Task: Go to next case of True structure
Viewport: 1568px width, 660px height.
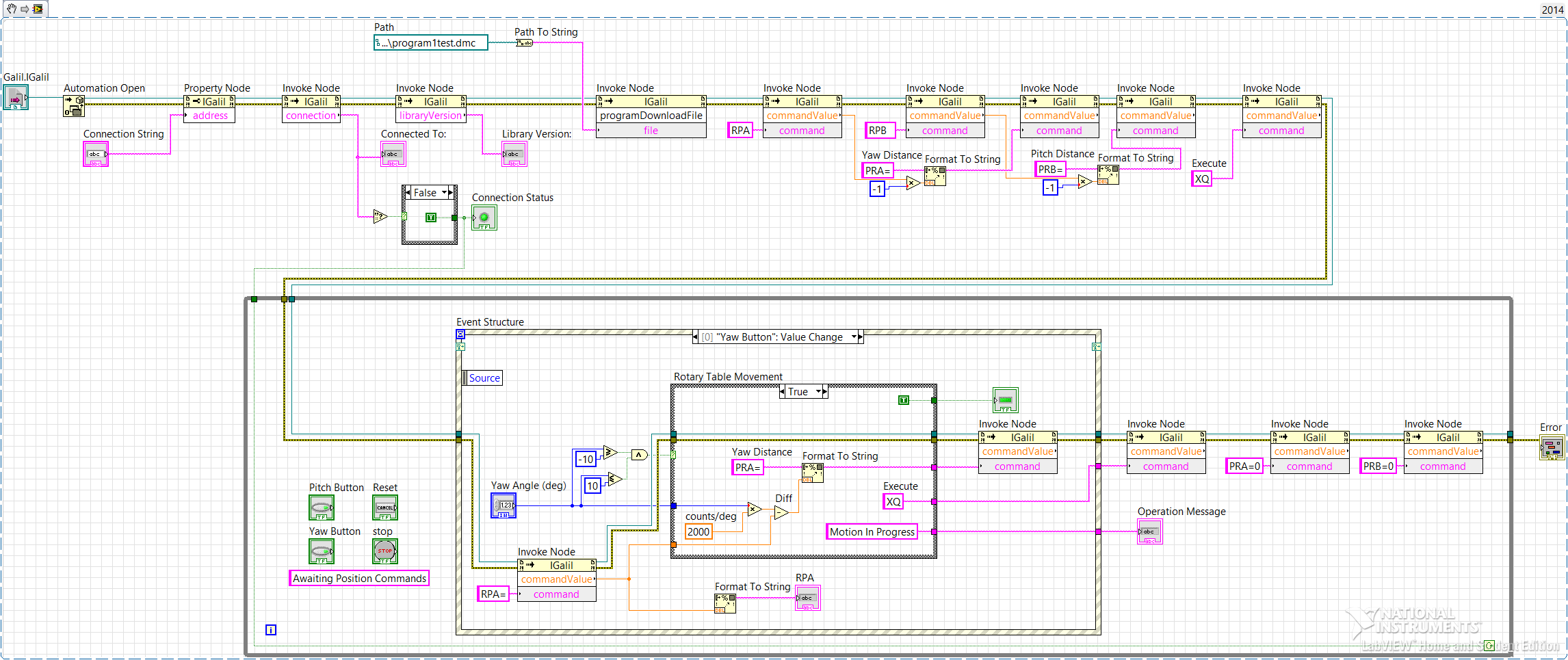Action: click(x=825, y=392)
